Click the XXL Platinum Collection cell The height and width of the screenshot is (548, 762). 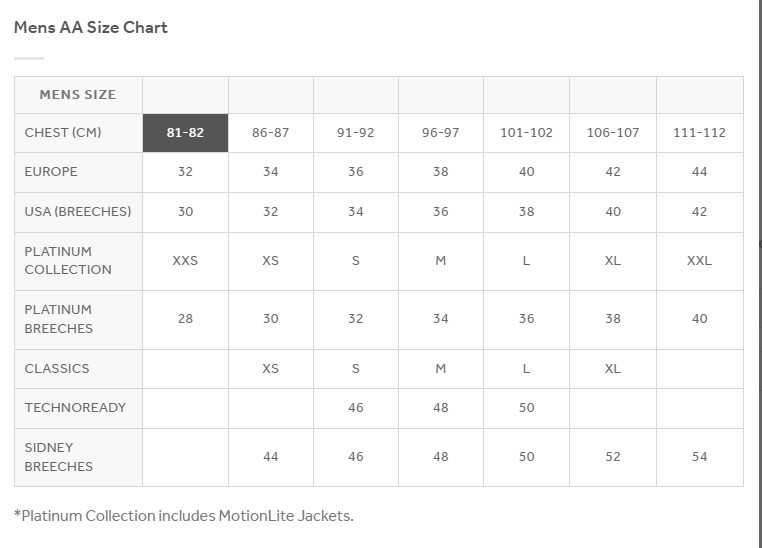click(x=700, y=261)
